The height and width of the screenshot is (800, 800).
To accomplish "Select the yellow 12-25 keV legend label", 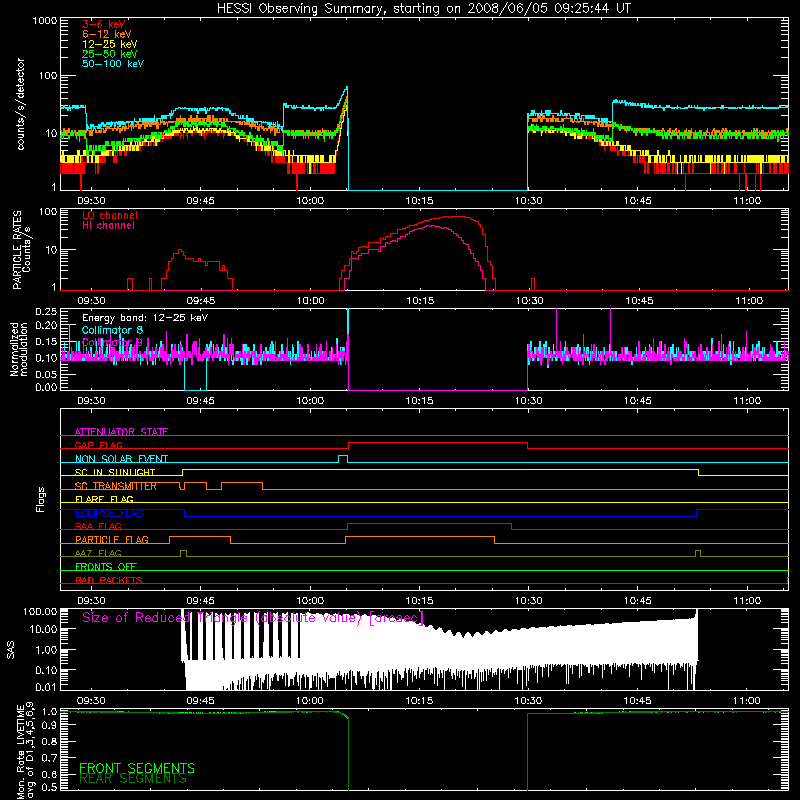I will (x=110, y=44).
